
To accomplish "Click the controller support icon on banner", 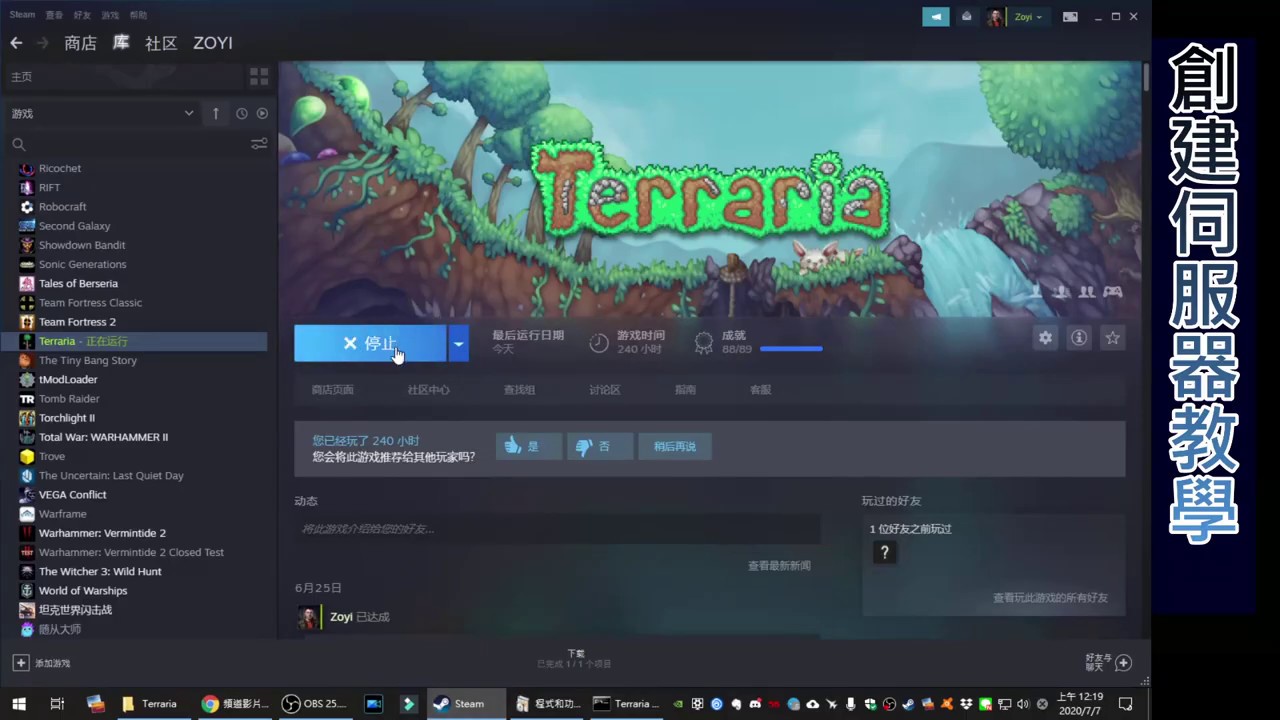I will [x=1112, y=292].
